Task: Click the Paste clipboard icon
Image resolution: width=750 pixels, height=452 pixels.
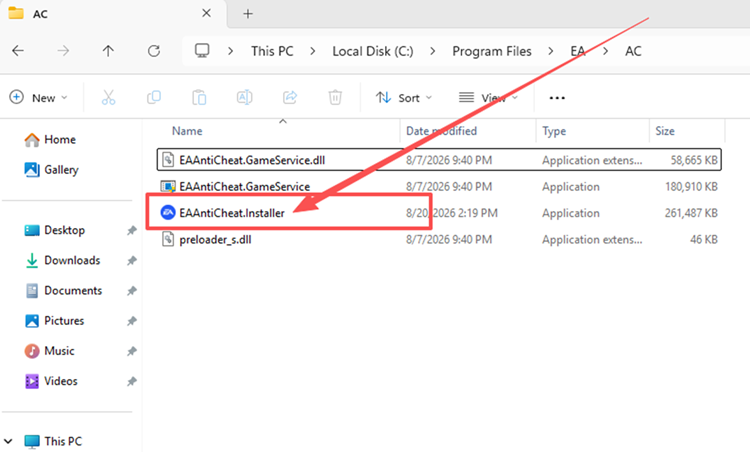Action: (199, 98)
